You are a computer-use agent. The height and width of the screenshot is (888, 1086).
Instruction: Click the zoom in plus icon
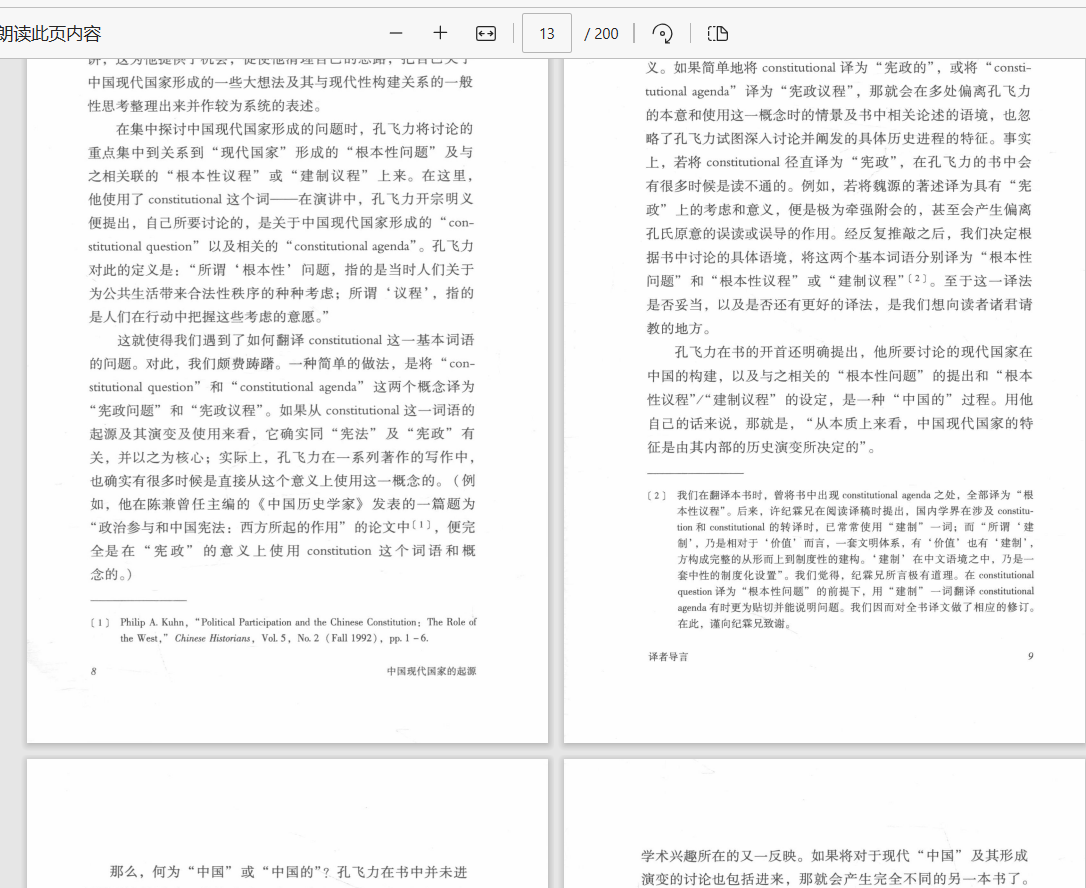(440, 33)
